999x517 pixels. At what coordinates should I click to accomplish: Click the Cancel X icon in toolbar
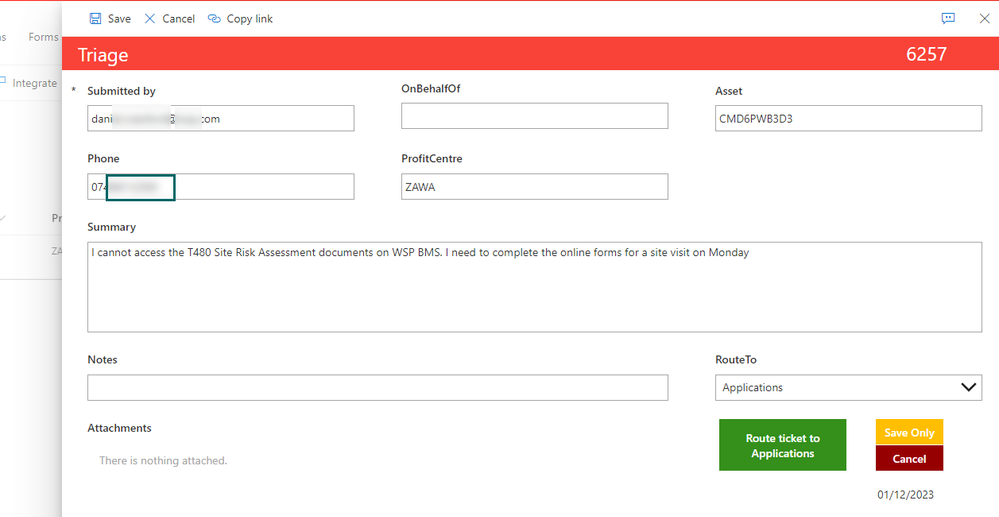[150, 18]
